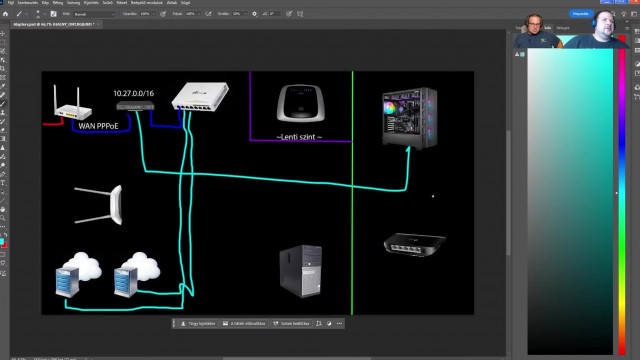
Task: Select the Eyedropper tool
Action: [3, 86]
